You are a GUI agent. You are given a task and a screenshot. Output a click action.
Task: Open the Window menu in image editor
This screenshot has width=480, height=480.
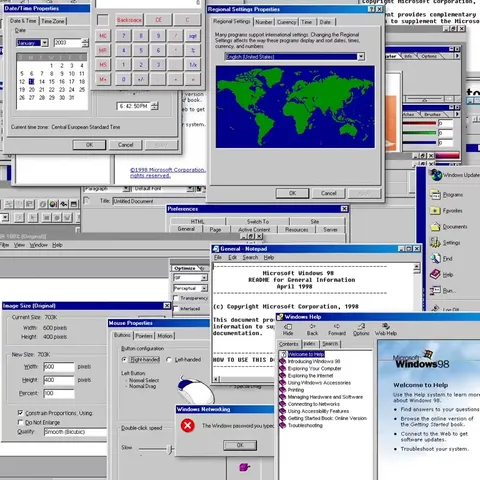(x=38, y=245)
